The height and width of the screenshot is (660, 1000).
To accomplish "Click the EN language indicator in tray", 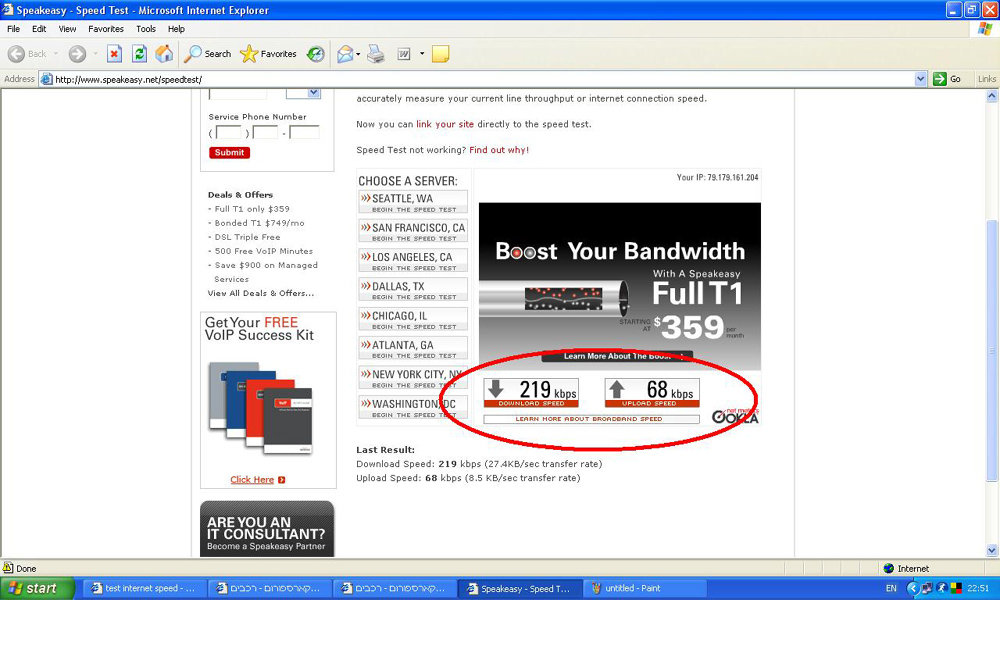I will click(x=891, y=589).
